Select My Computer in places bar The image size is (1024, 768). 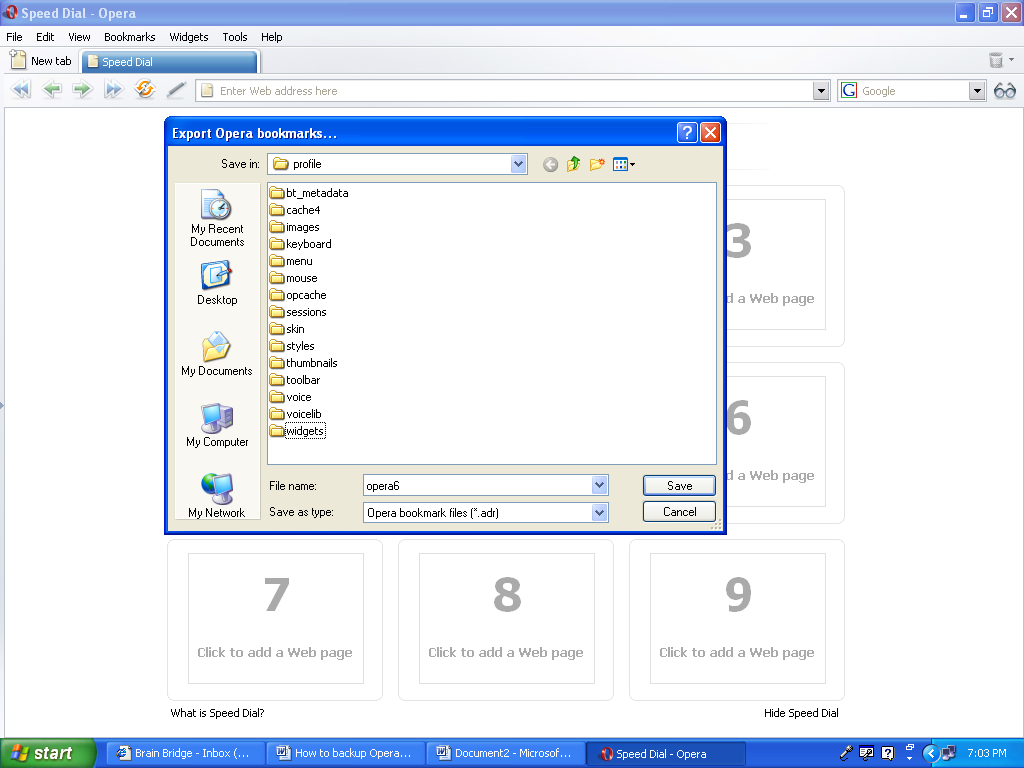pos(217,425)
